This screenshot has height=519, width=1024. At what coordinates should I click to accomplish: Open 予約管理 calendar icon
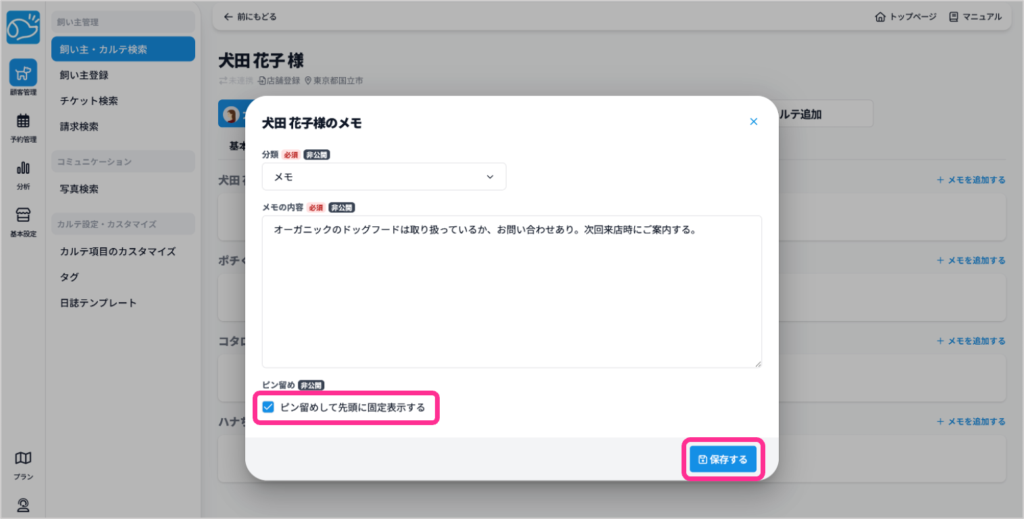[22, 126]
